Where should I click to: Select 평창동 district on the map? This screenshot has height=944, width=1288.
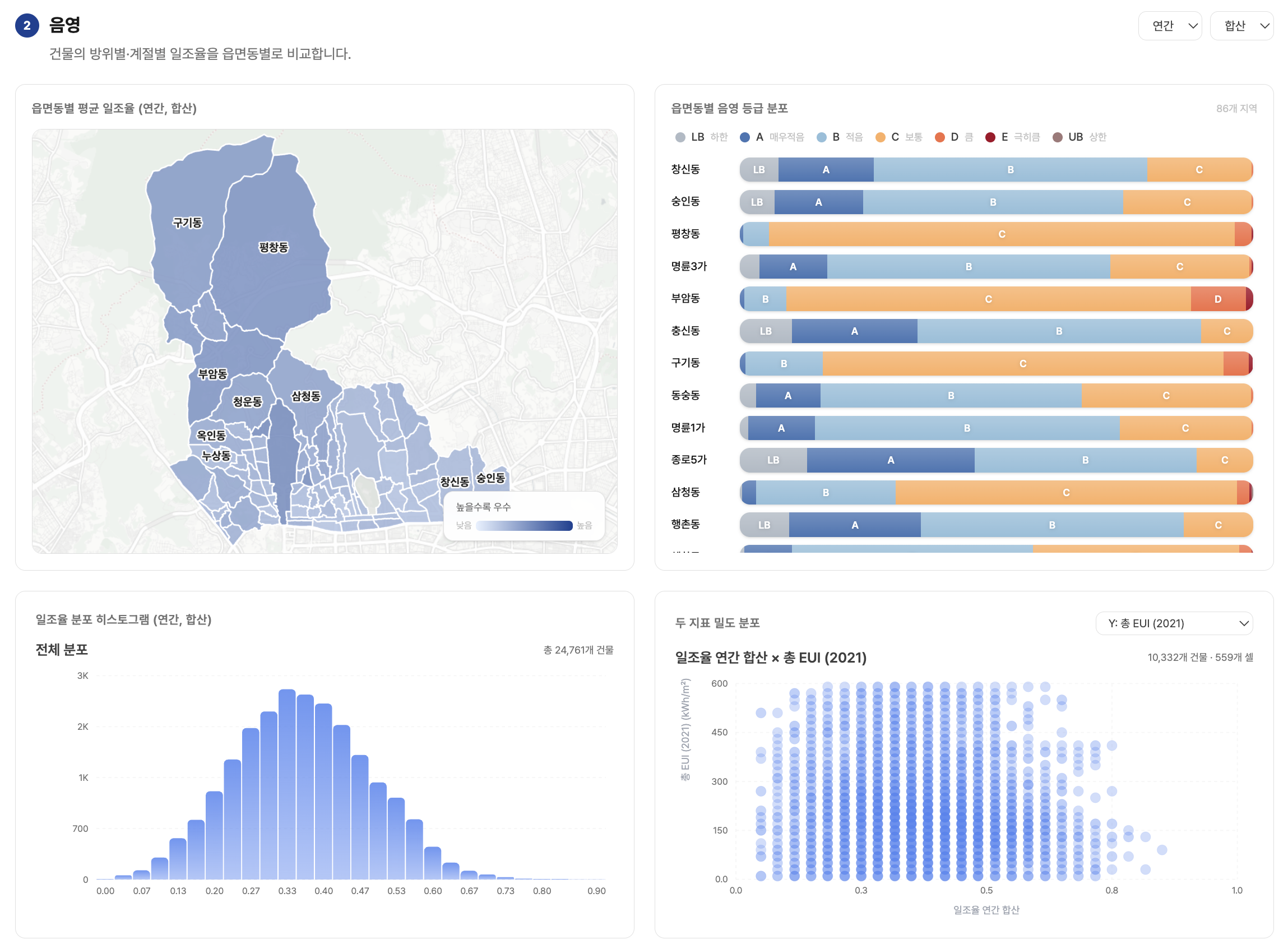pyautogui.click(x=273, y=247)
